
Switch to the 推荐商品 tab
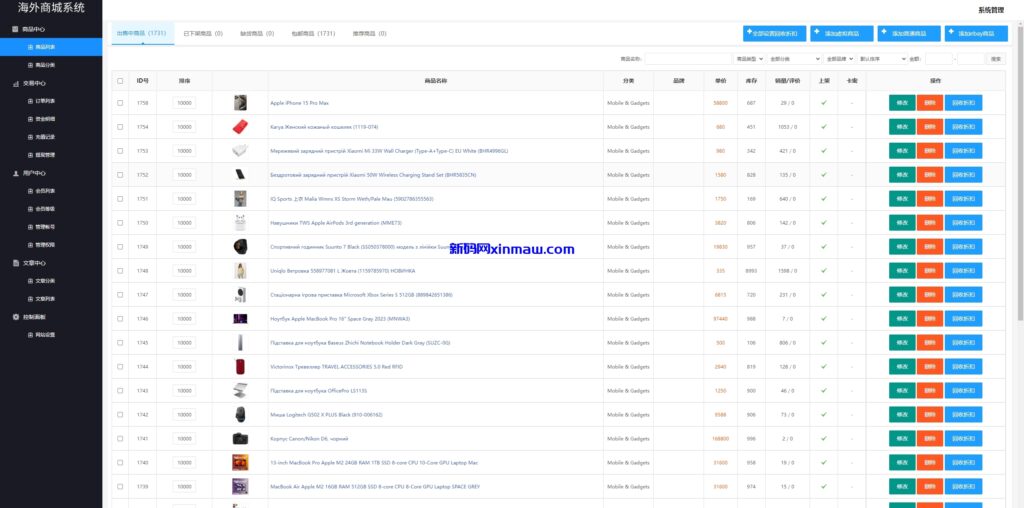pyautogui.click(x=370, y=33)
